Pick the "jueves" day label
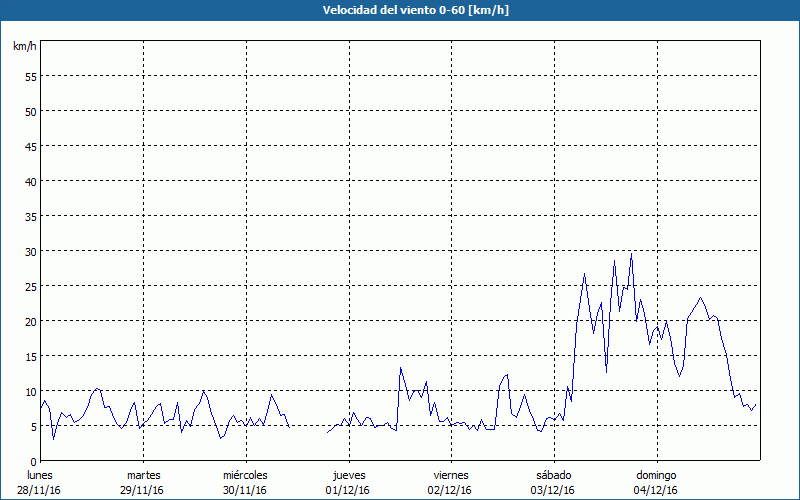The image size is (800, 500). (348, 475)
